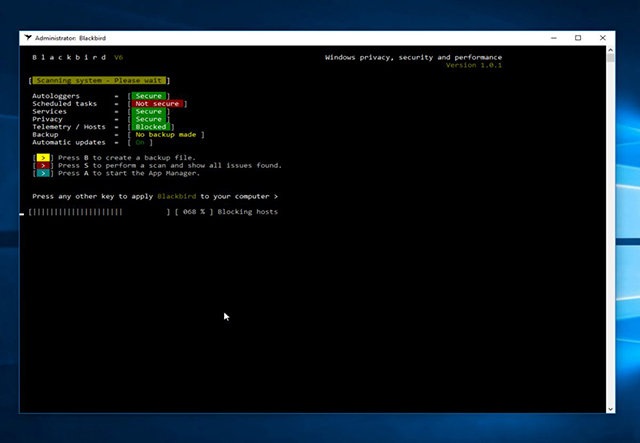Click 'Press A to start the App Manager' line
The width and height of the screenshot is (640, 443).
pyautogui.click(x=129, y=173)
